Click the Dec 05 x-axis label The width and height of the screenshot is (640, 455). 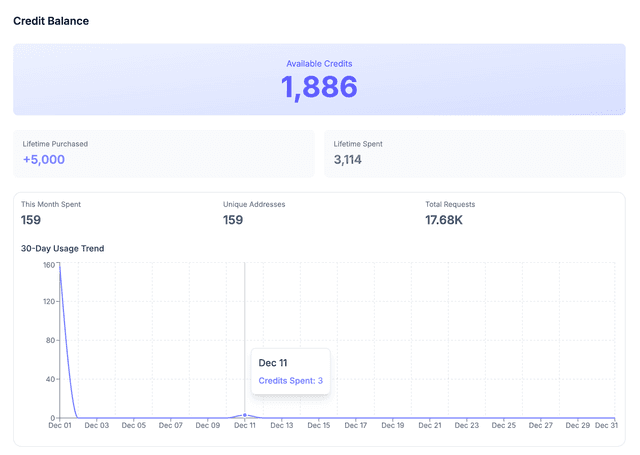(x=134, y=425)
